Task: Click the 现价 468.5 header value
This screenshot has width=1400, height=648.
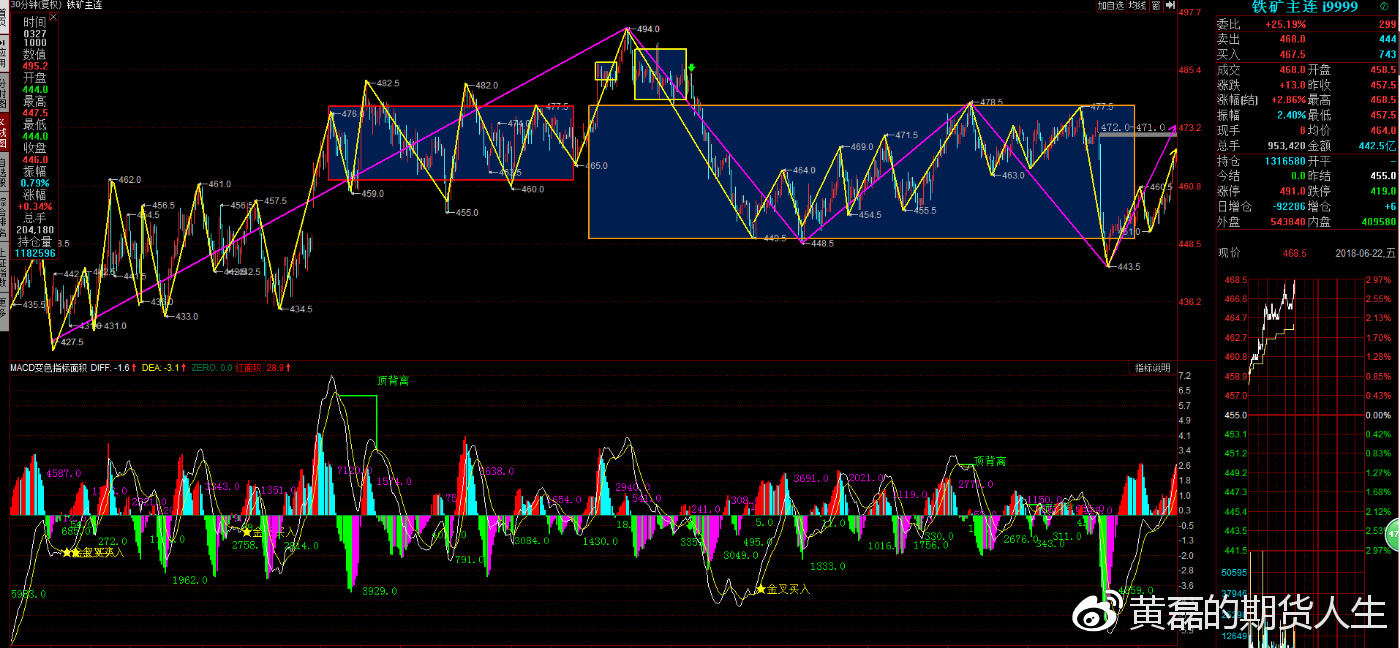Action: 1294,253
